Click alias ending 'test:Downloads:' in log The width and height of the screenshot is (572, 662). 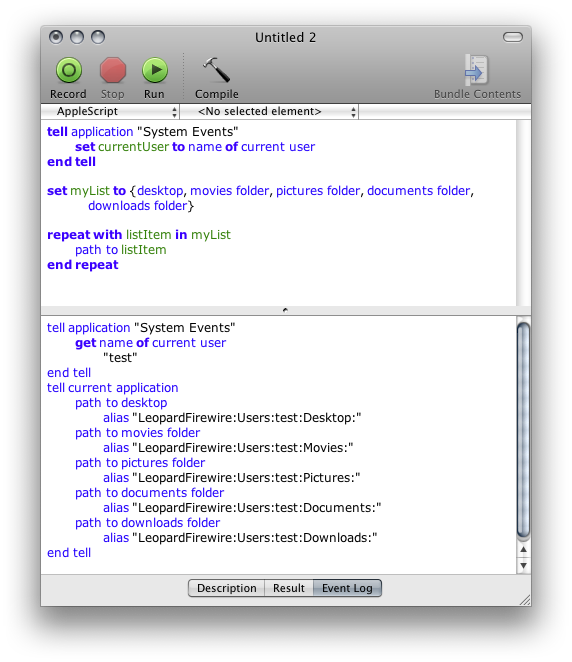click(x=240, y=538)
